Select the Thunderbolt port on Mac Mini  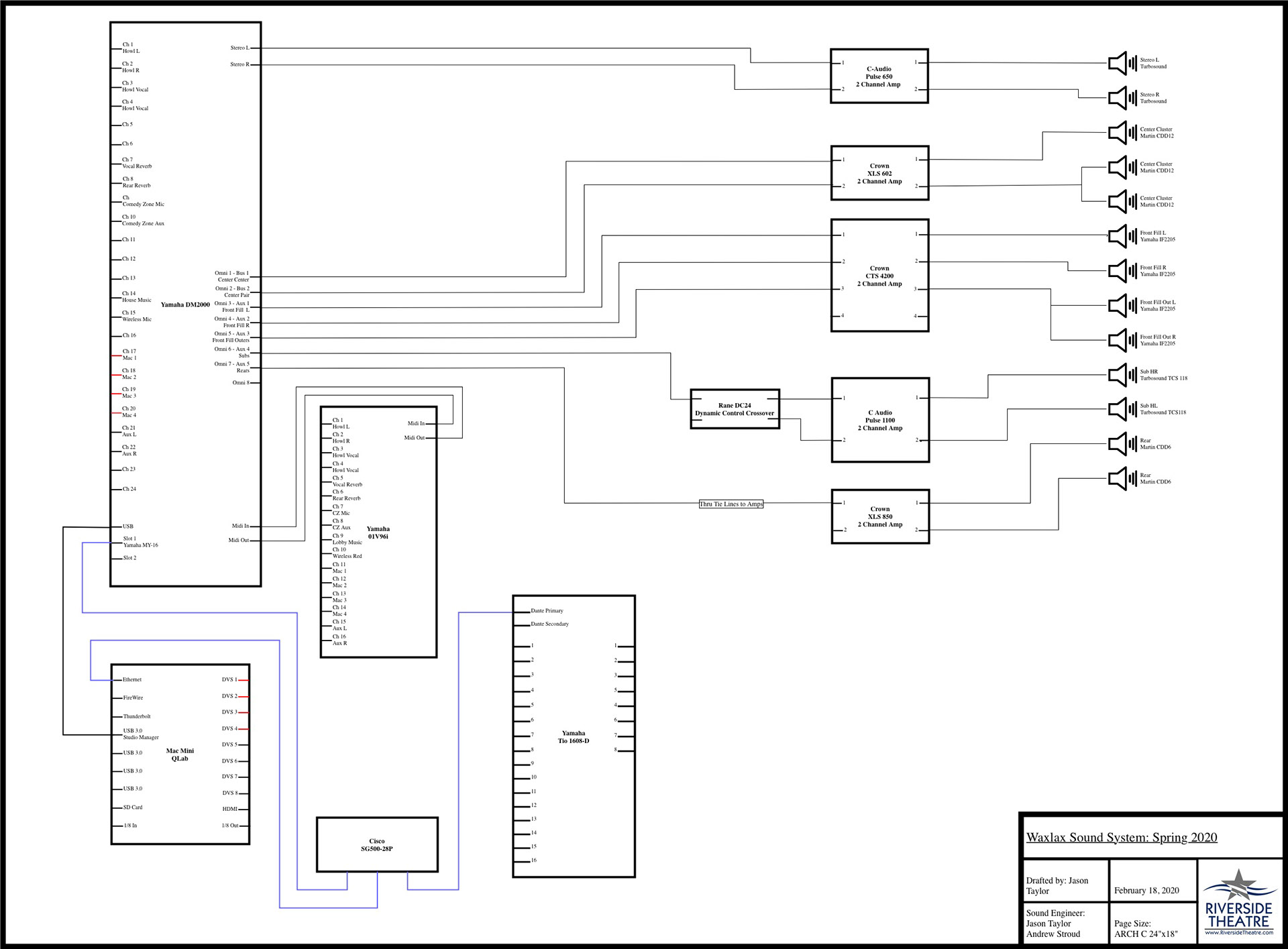pyautogui.click(x=137, y=717)
